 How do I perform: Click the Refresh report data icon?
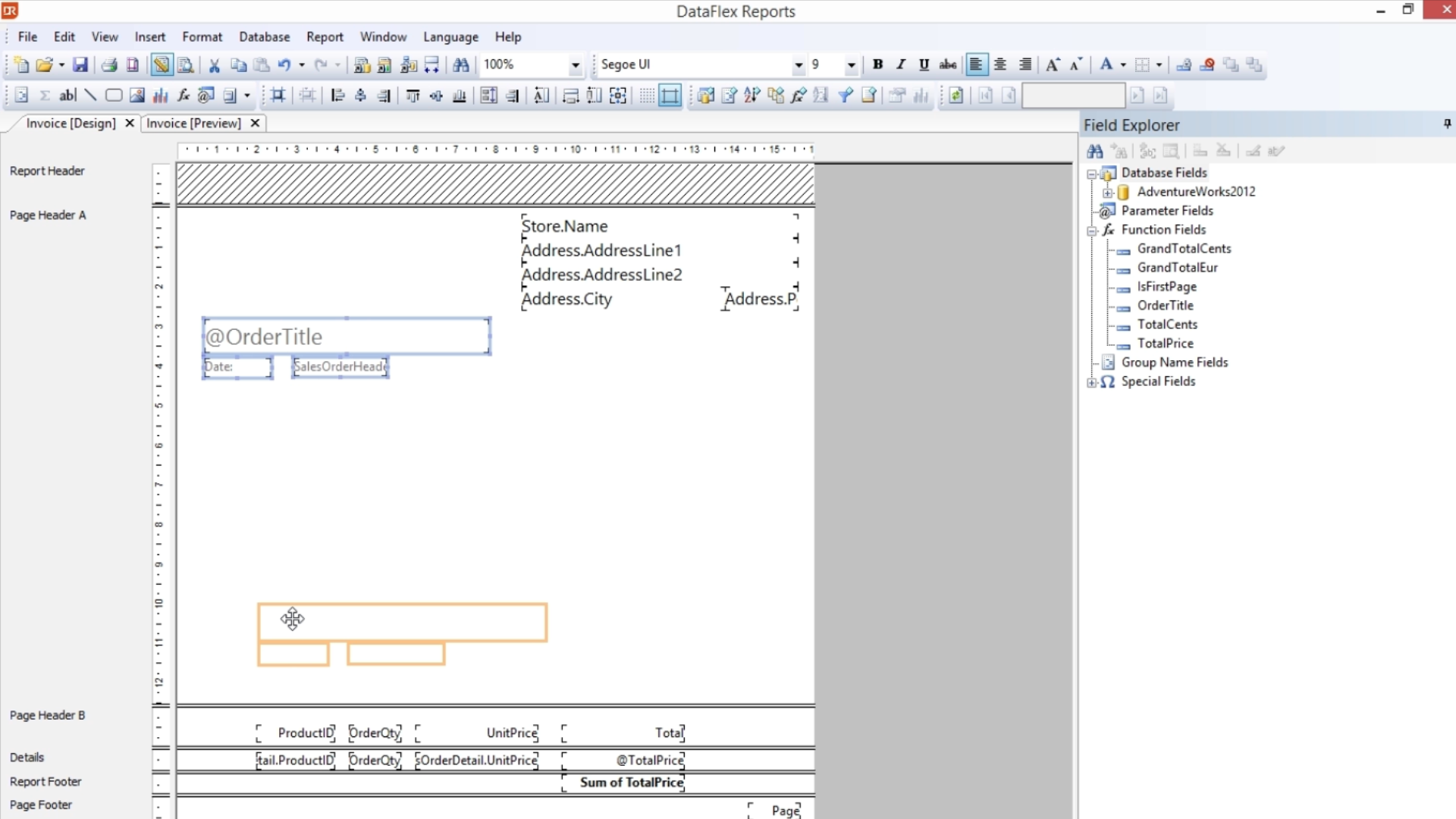tap(956, 96)
